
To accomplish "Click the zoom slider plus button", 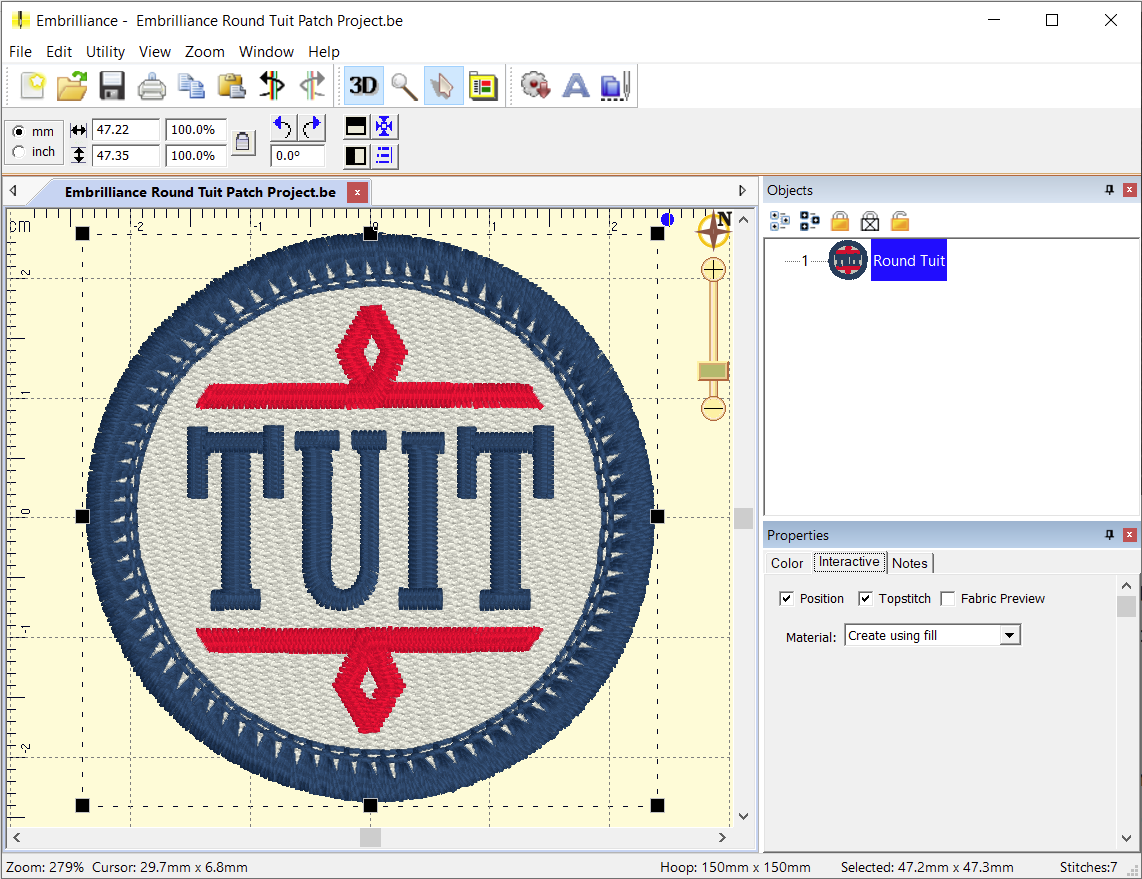I will 713,268.
